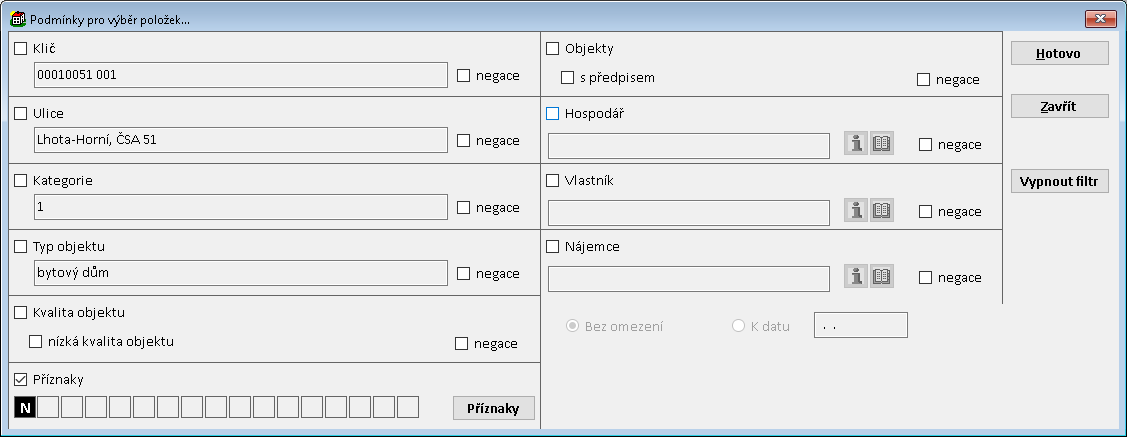Click the Zavřít button

(x=1059, y=106)
